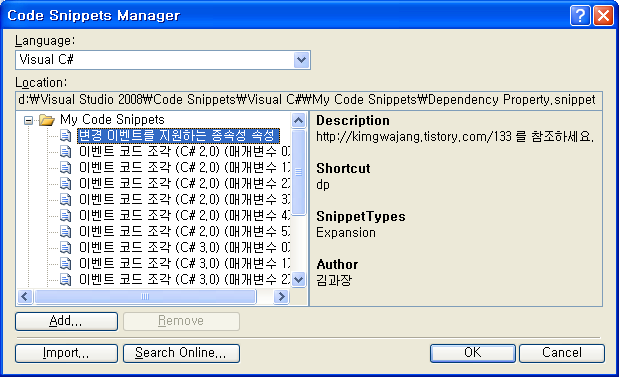Screen dimensions: 619x377
Task: Select 이벤트 코드 조각 (C# 2.0) 매개변수 5
Action: [184, 231]
